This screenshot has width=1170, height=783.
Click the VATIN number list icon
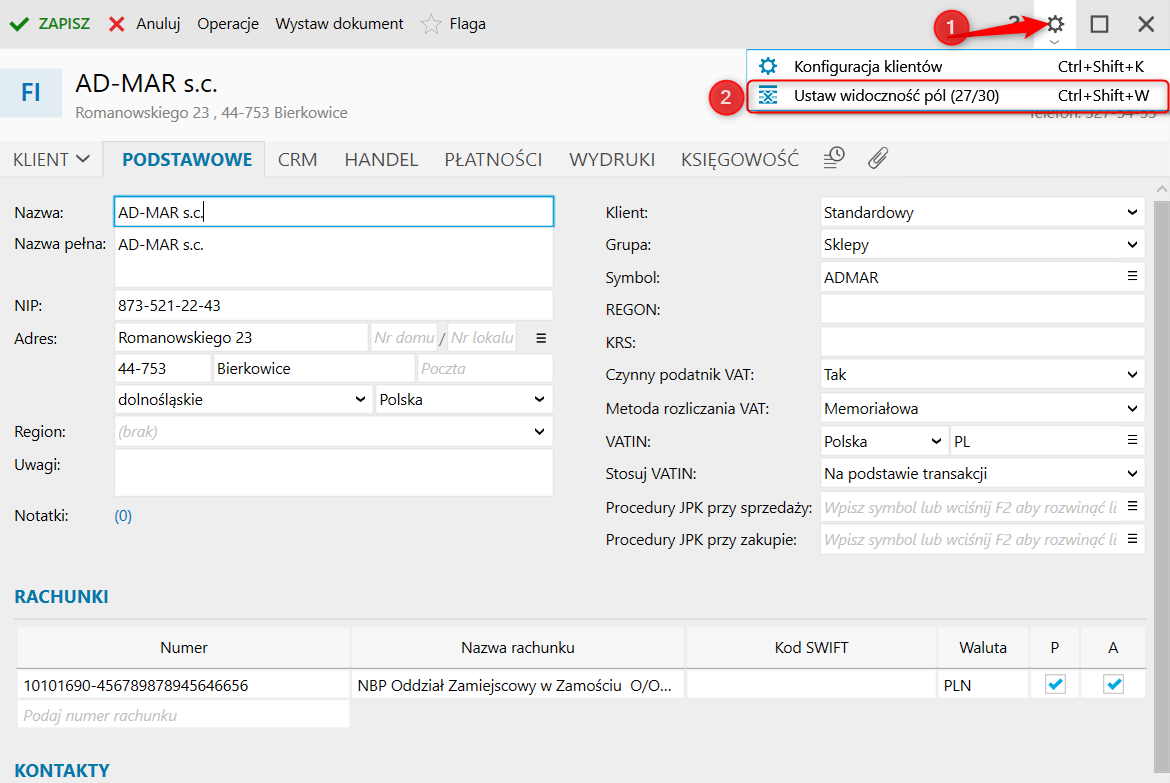(x=1133, y=440)
